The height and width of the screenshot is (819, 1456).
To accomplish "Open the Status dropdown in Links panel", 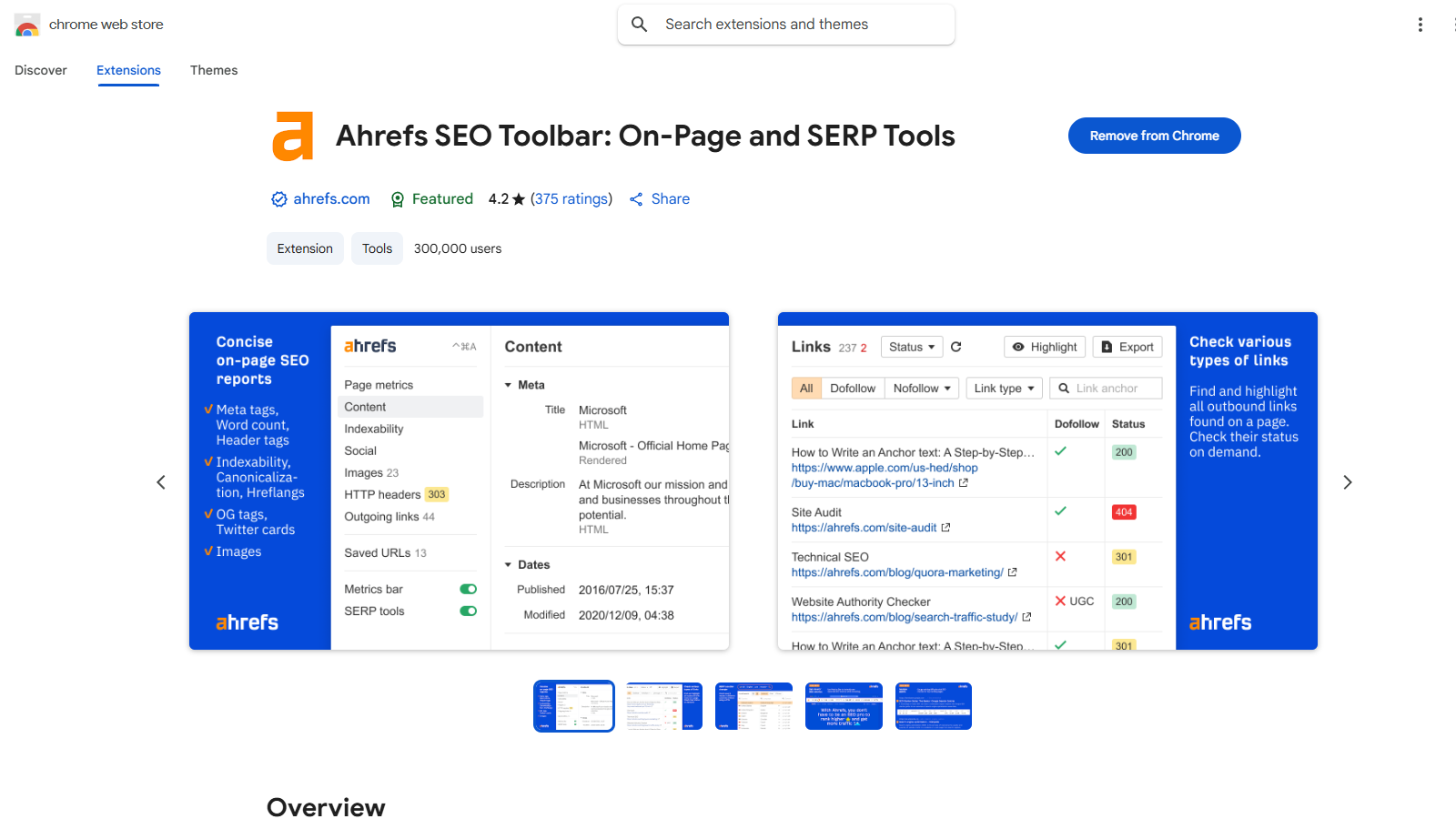I will [912, 347].
